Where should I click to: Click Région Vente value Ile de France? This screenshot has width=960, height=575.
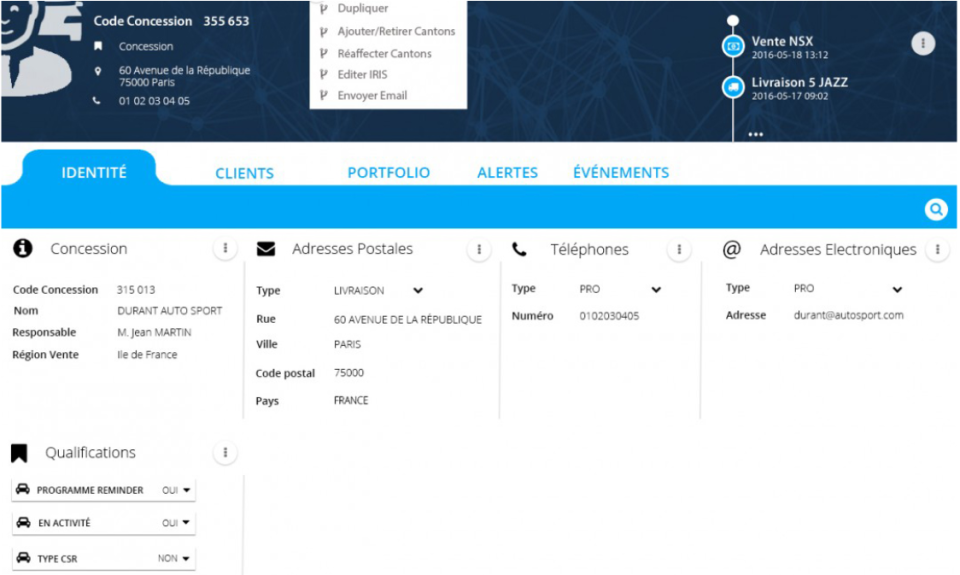pos(147,355)
